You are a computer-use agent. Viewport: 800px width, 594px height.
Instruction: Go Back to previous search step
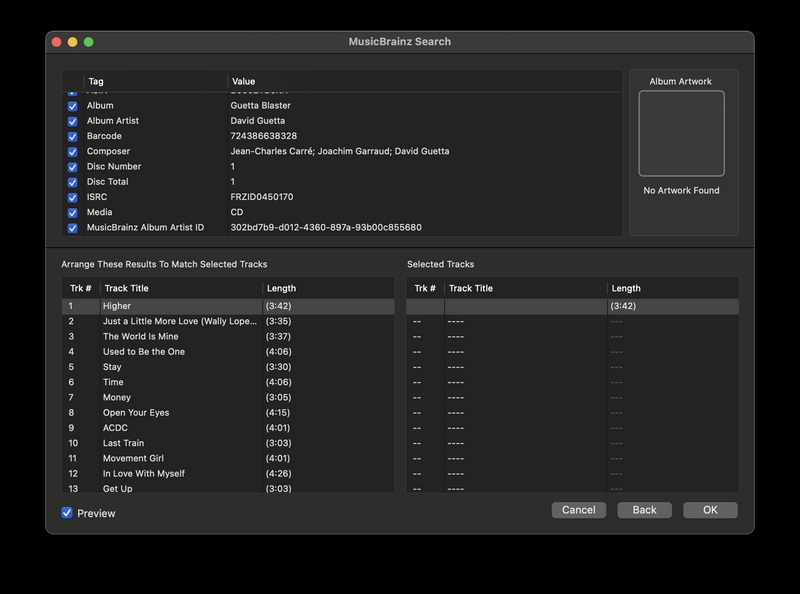(x=644, y=510)
